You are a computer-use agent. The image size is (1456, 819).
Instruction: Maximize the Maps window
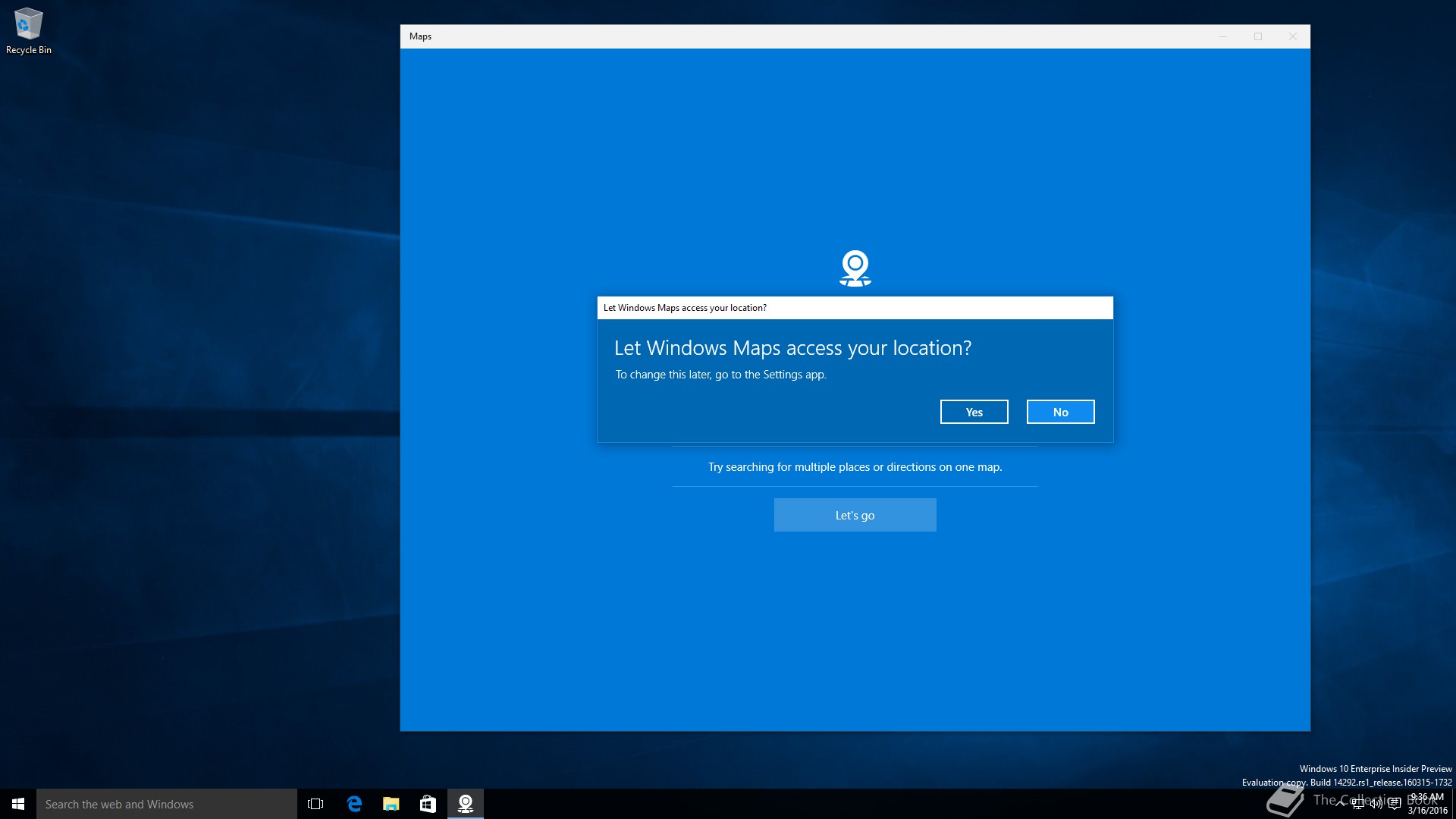(1257, 36)
